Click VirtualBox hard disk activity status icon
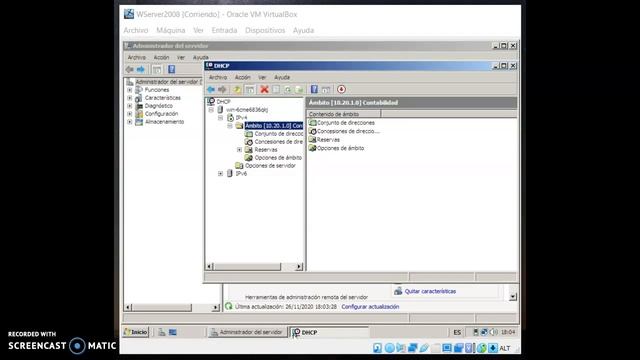The width and height of the screenshot is (640, 360). 378,348
